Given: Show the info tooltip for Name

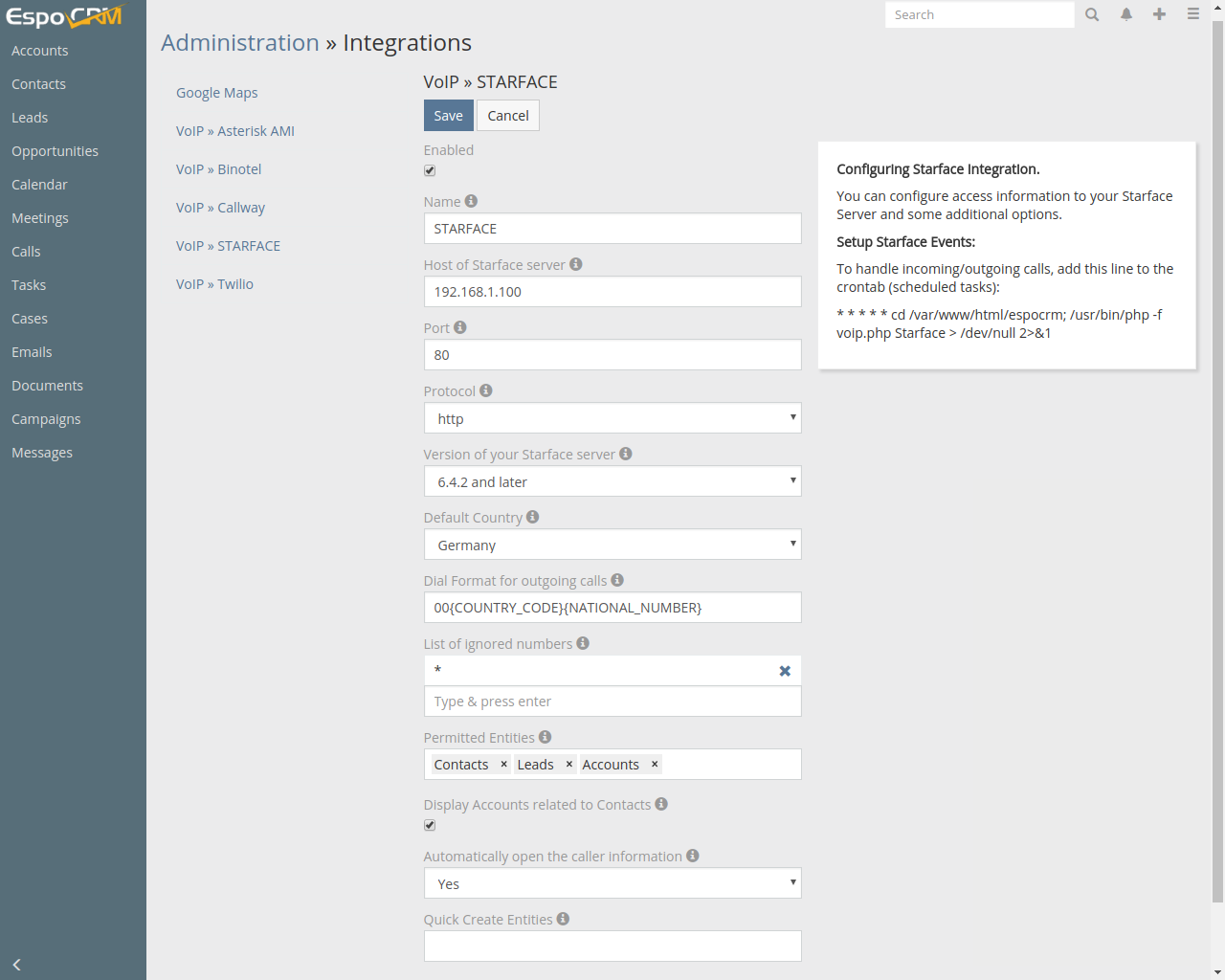Looking at the screenshot, I should coord(471,201).
